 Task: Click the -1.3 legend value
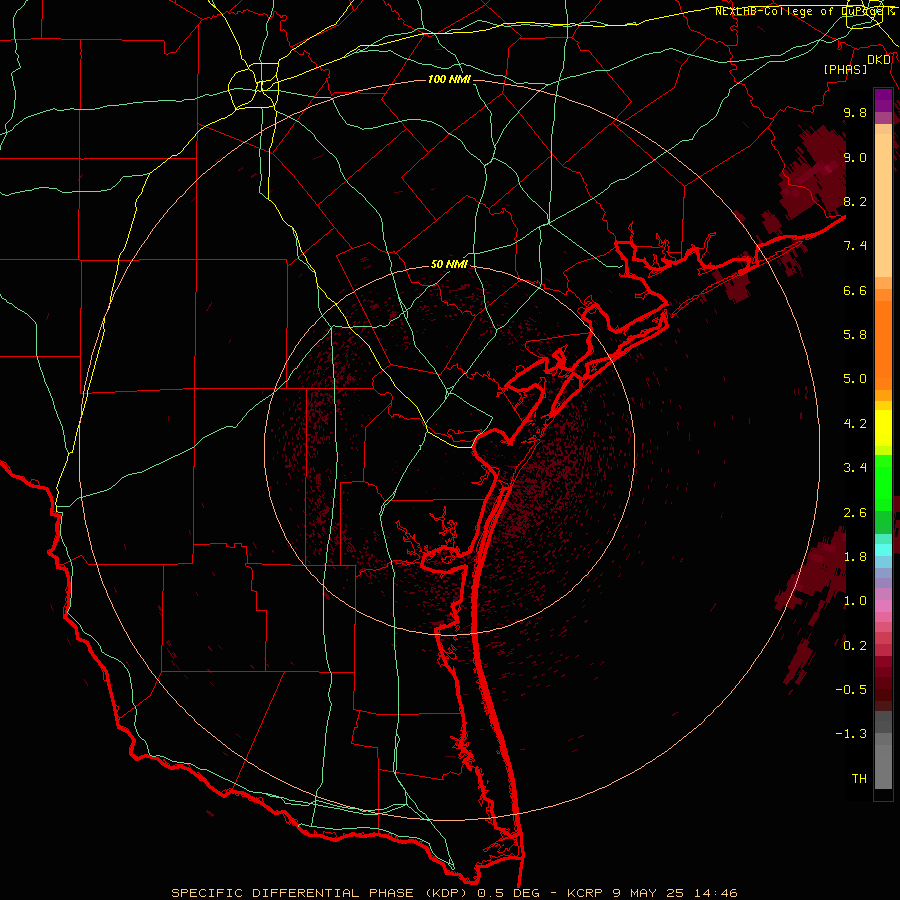pyautogui.click(x=851, y=734)
